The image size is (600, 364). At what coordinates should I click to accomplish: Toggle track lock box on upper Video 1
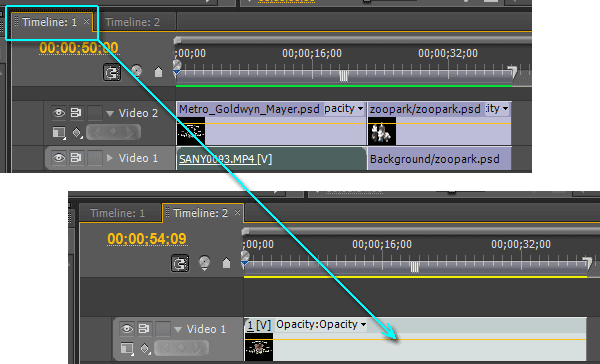(95, 158)
